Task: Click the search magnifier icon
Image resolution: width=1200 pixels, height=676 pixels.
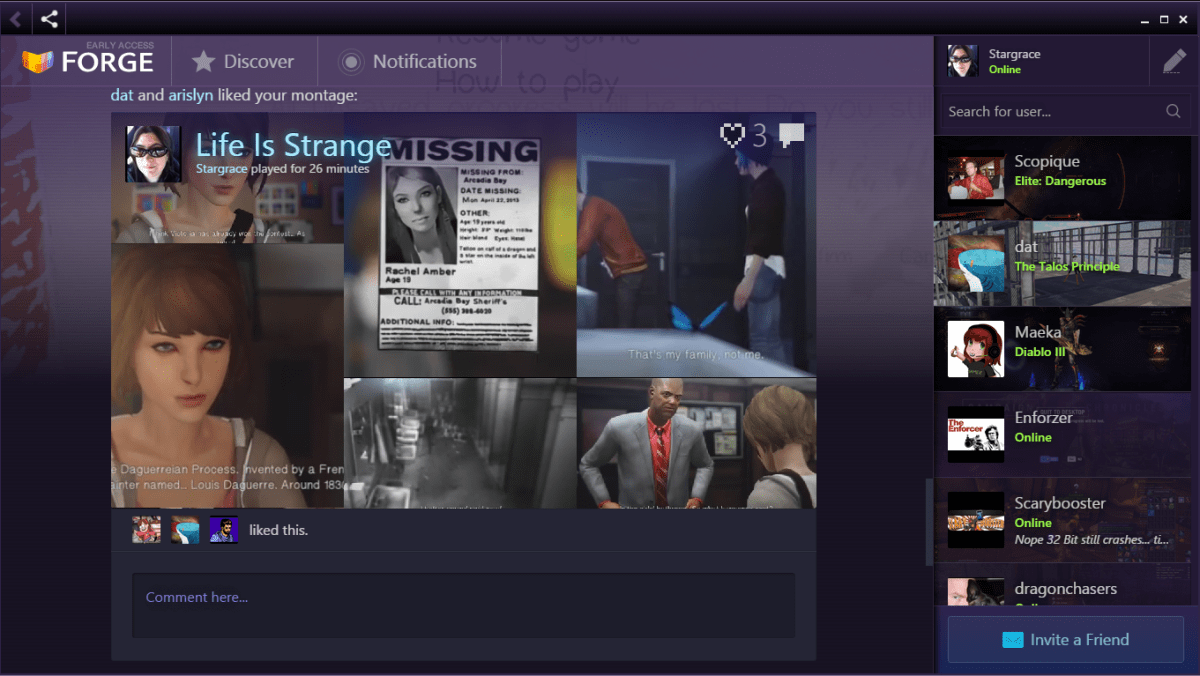Action: point(1173,112)
